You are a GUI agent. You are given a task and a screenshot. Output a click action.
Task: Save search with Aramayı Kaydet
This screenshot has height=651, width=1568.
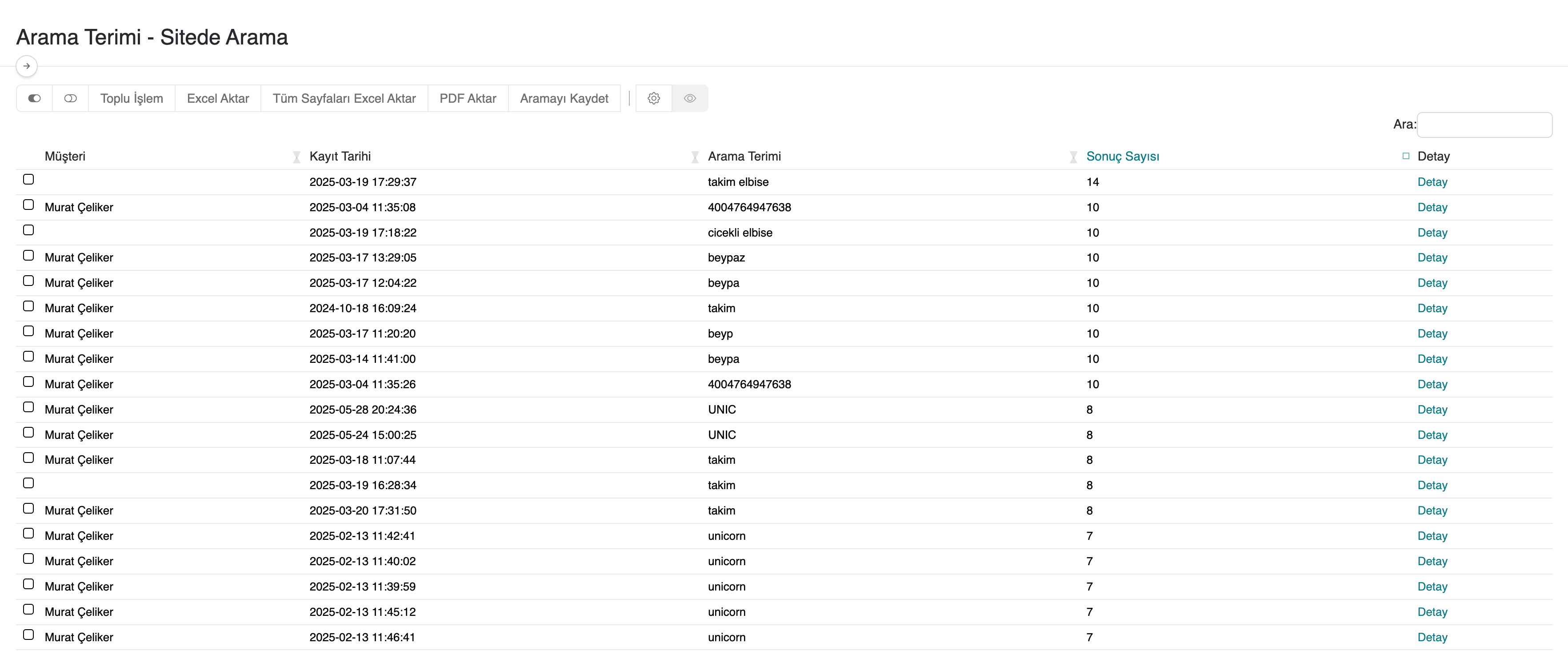click(x=564, y=98)
